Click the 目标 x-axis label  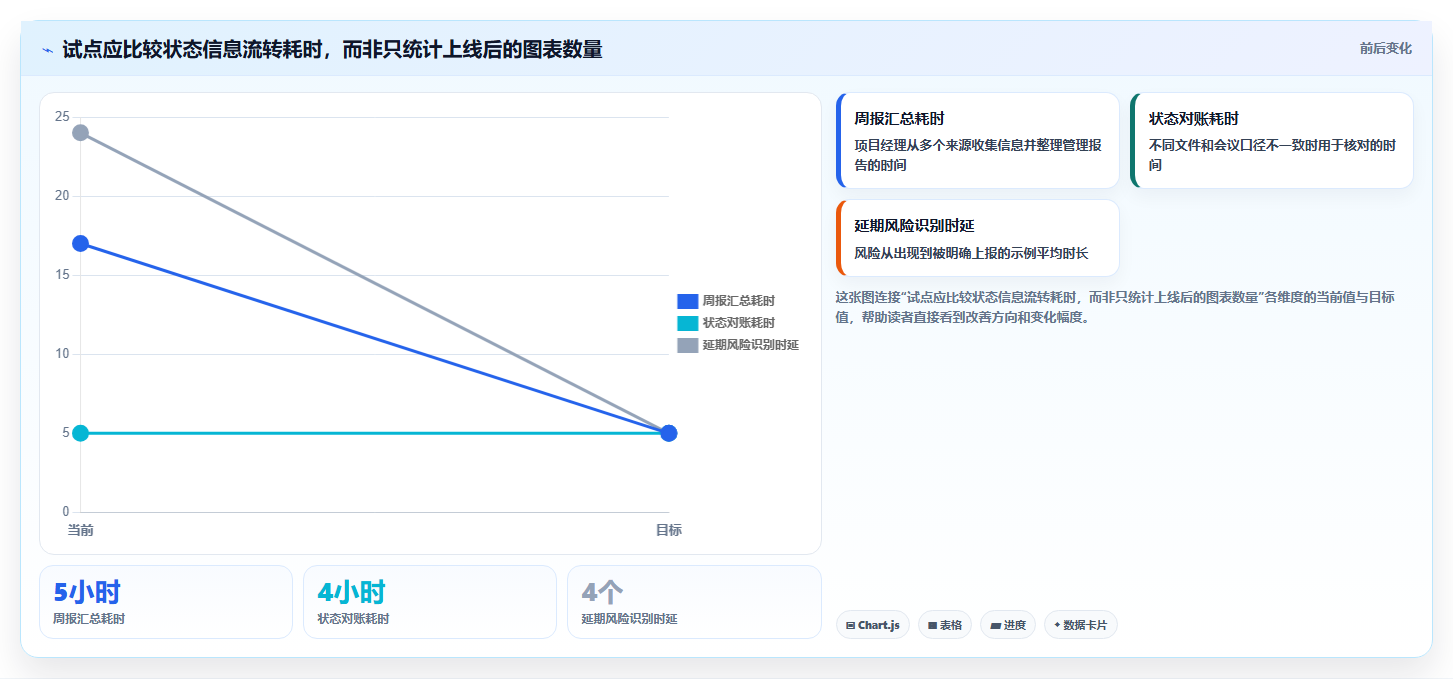(x=669, y=530)
